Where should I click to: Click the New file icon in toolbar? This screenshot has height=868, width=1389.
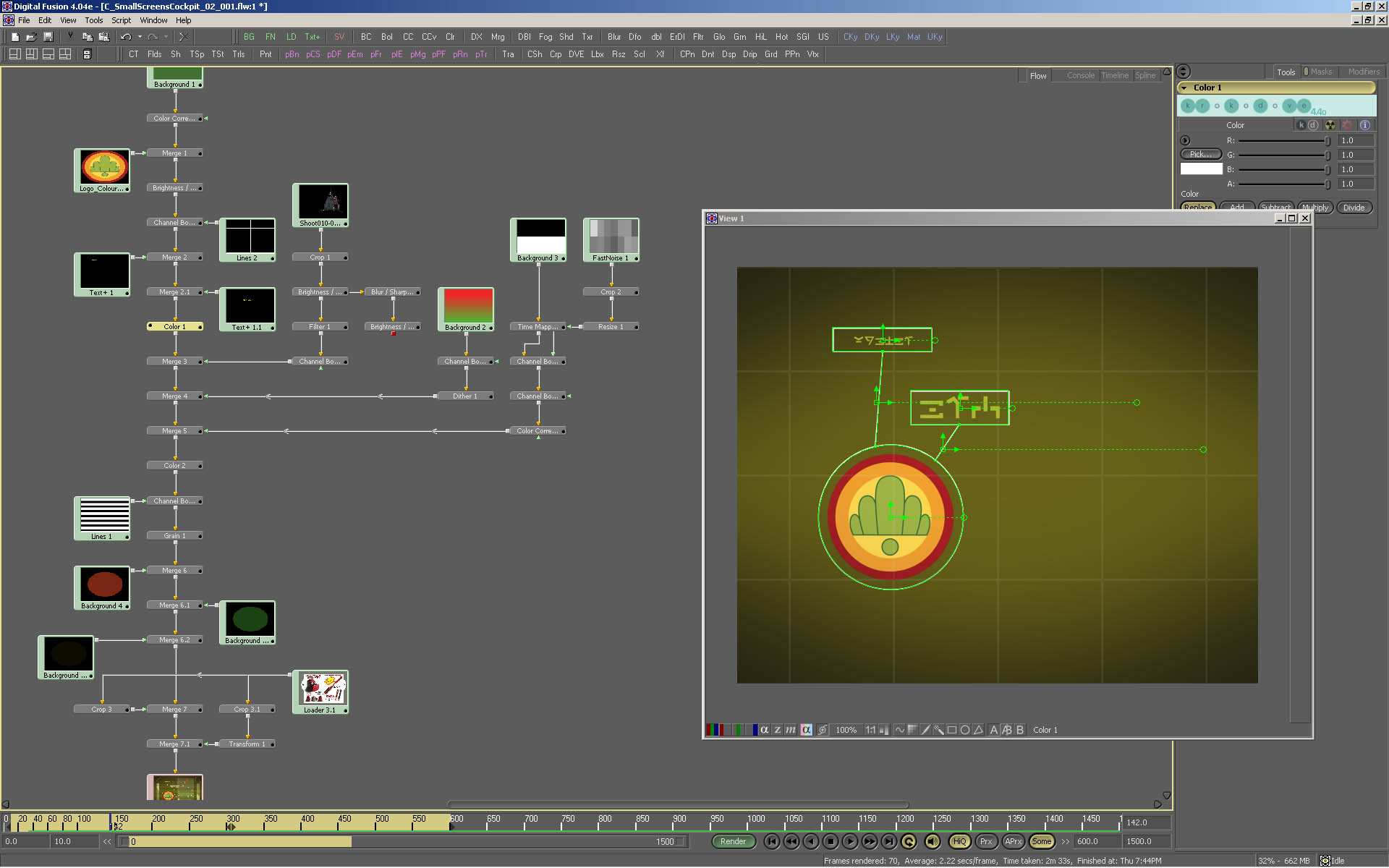(15, 37)
